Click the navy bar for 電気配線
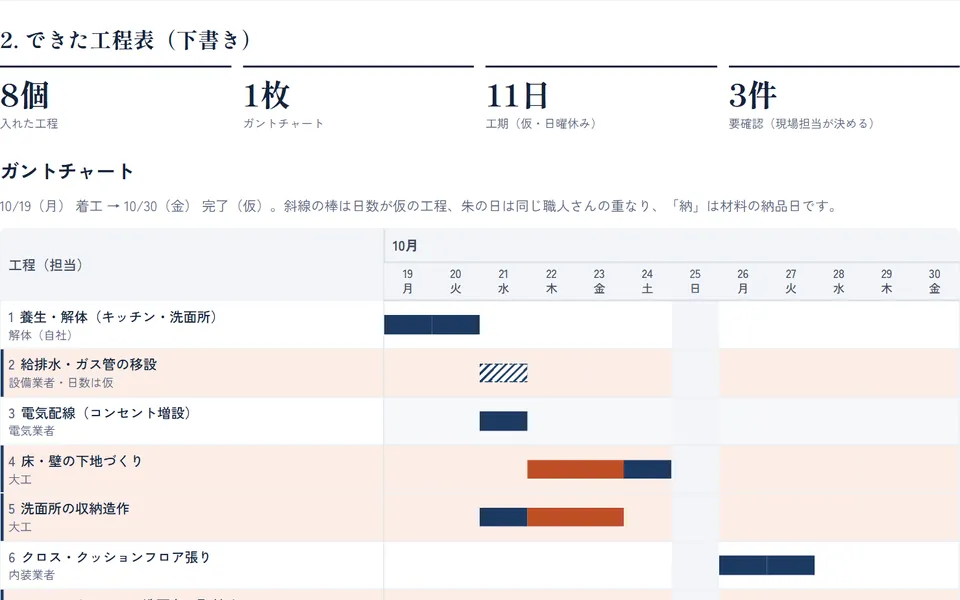 coord(503,421)
